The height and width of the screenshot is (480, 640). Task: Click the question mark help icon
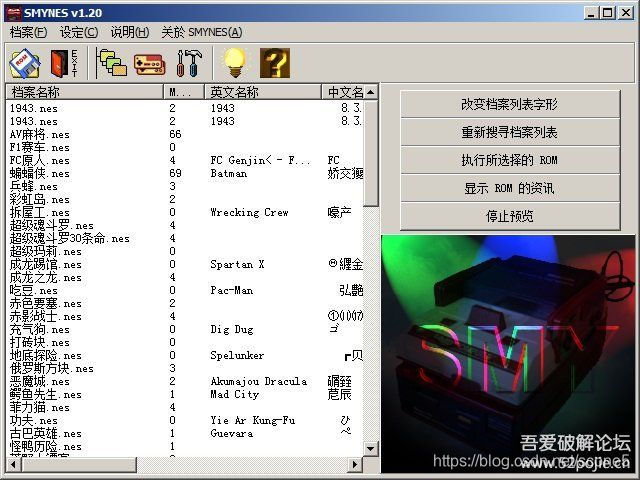275,63
